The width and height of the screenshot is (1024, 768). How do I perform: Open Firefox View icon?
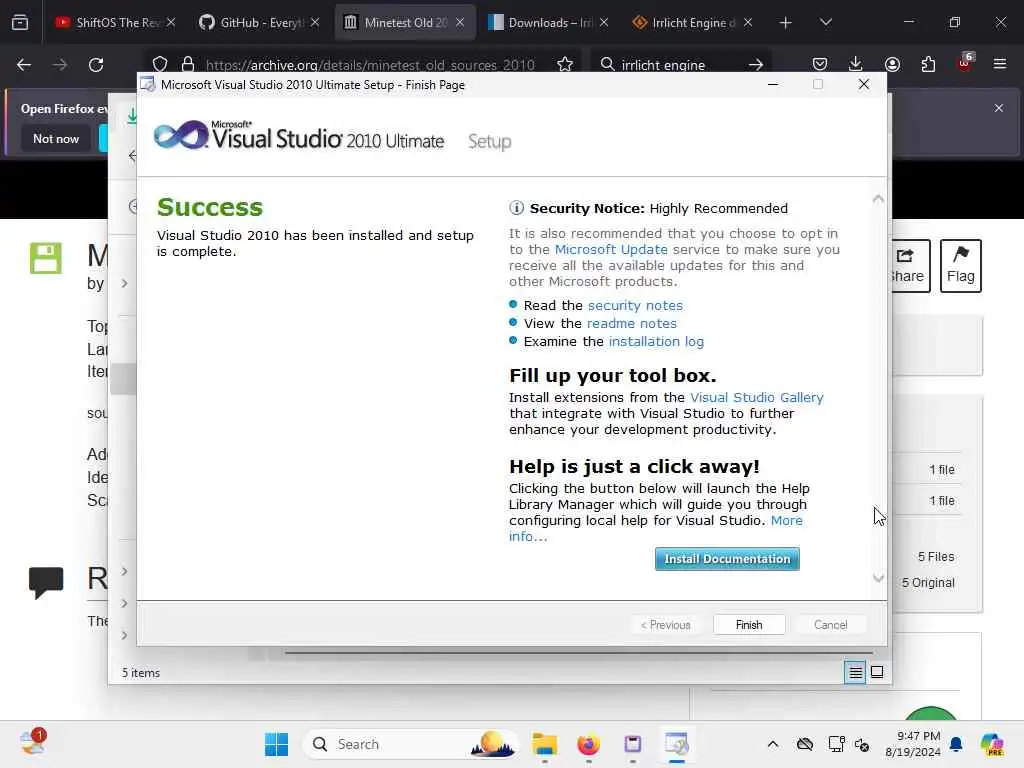pos(20,23)
